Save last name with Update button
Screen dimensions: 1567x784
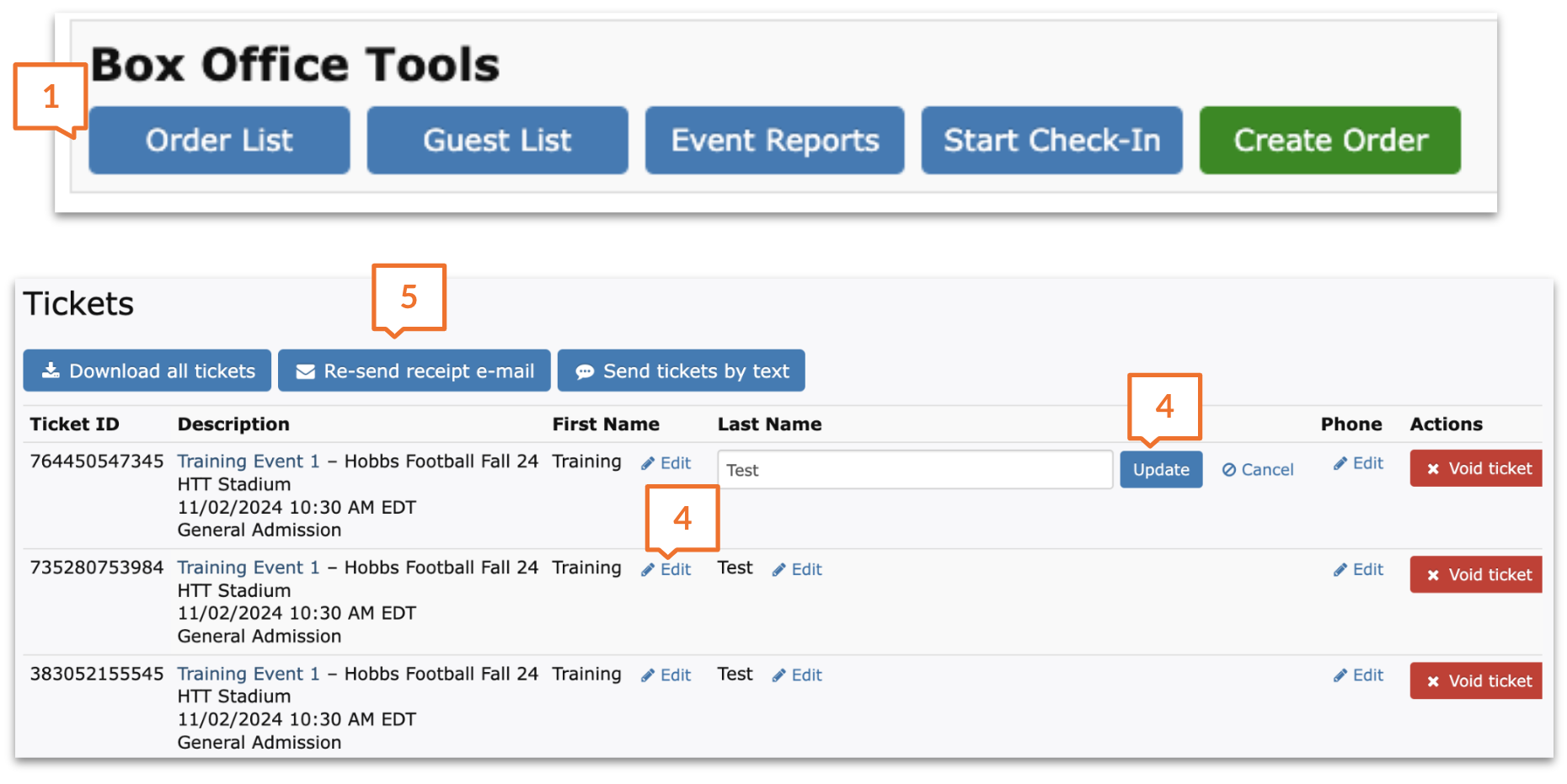[1160, 470]
